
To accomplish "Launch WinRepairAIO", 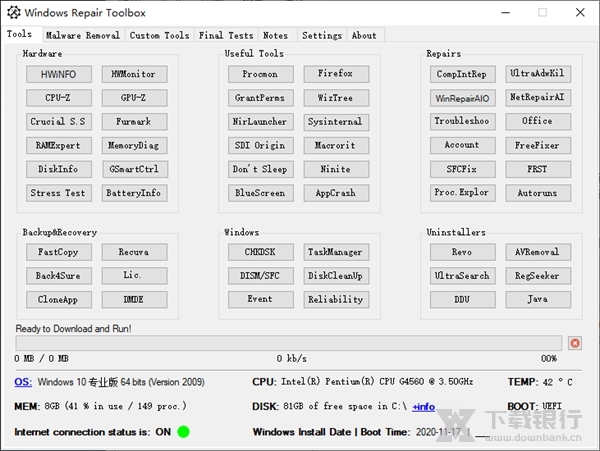I will click(463, 98).
